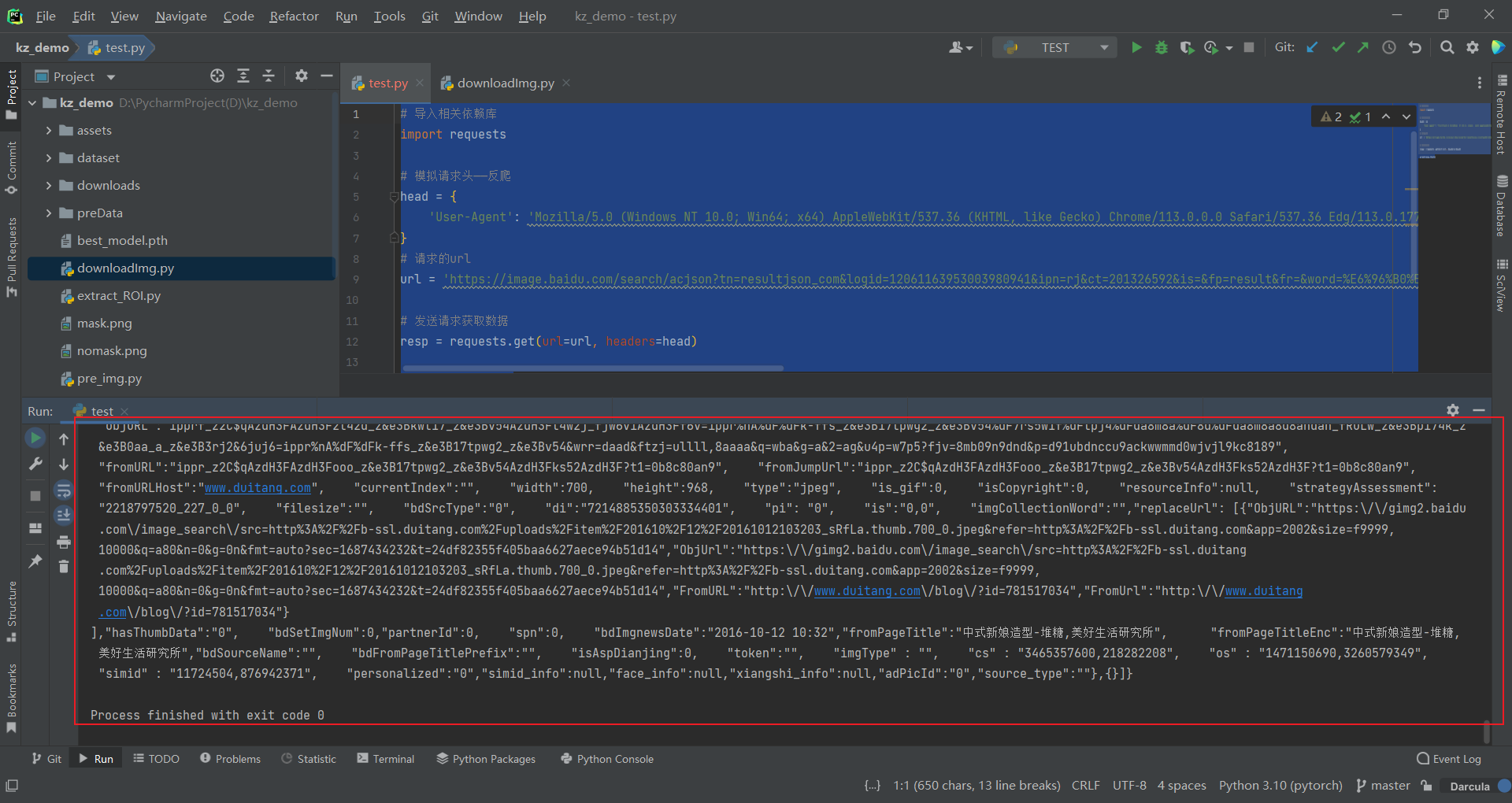Run with coverage icon in toolbar
This screenshot has width=1512, height=803.
pyautogui.click(x=1187, y=47)
